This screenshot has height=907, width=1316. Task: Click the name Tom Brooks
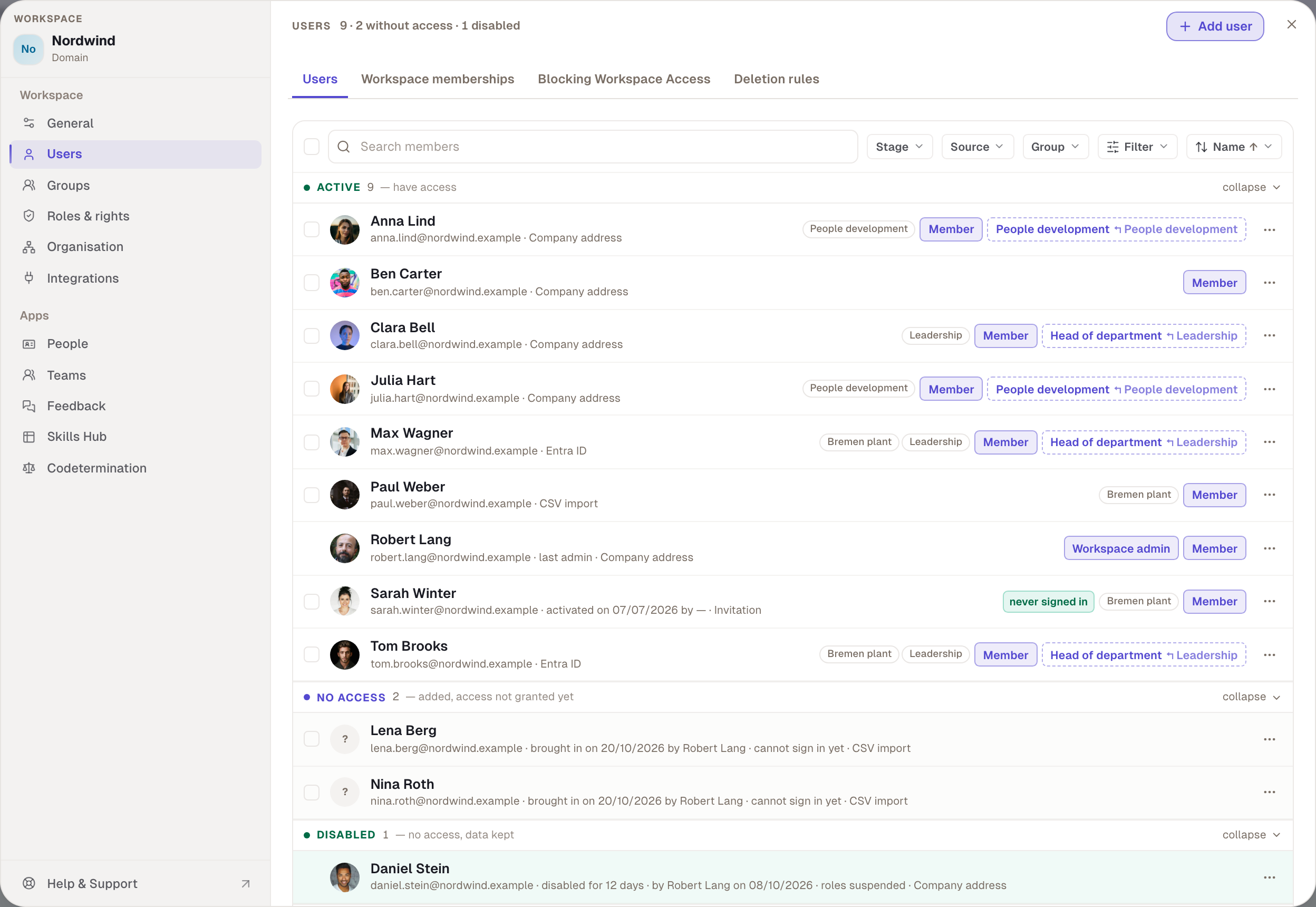click(x=409, y=646)
